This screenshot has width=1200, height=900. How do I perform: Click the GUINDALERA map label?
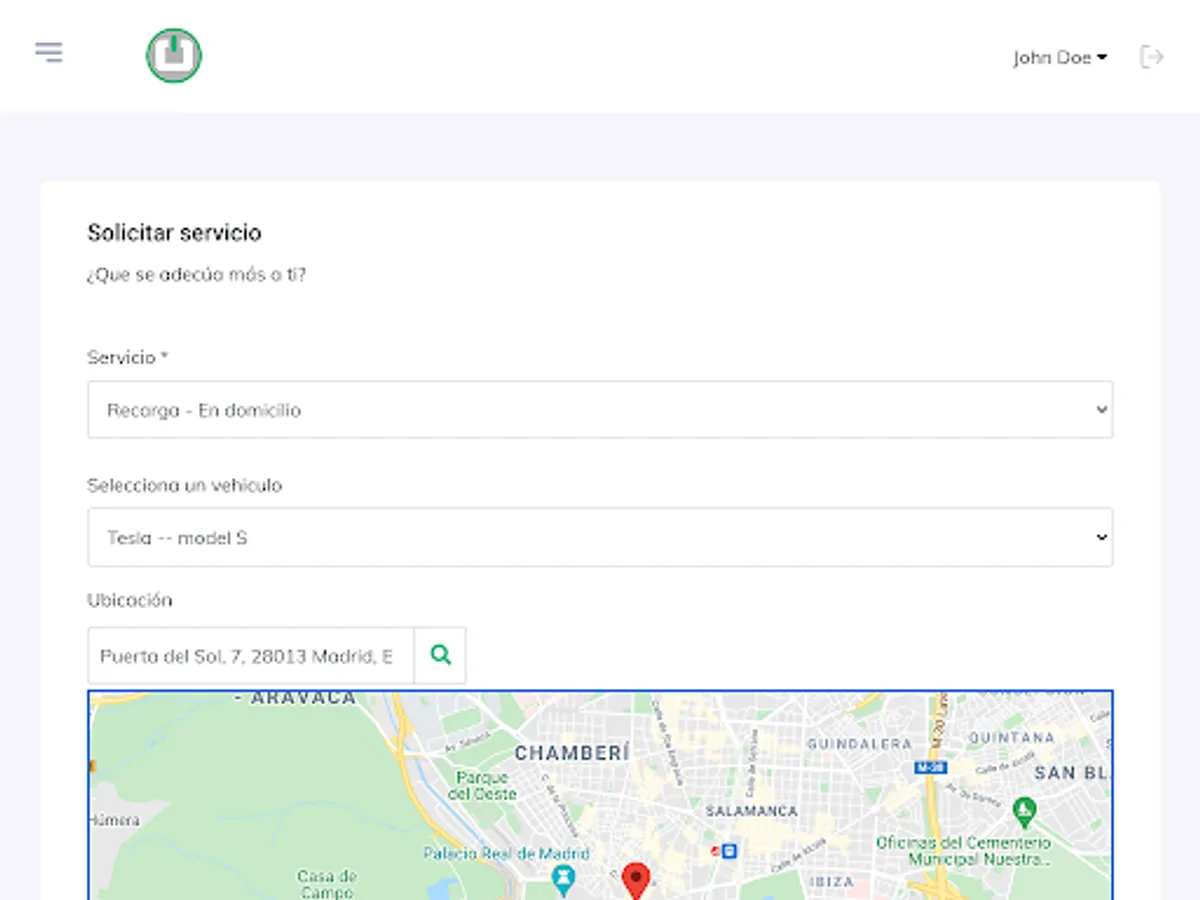(x=859, y=744)
